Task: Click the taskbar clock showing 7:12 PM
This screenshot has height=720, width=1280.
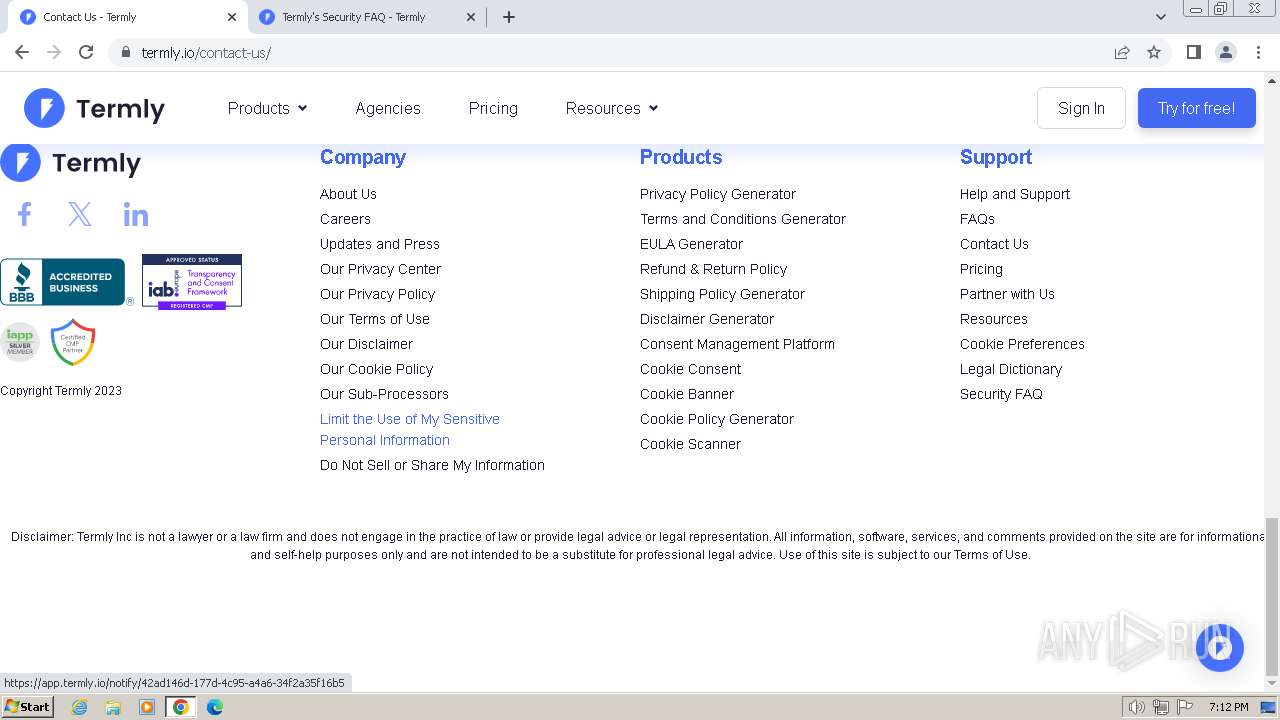Action: click(1228, 707)
